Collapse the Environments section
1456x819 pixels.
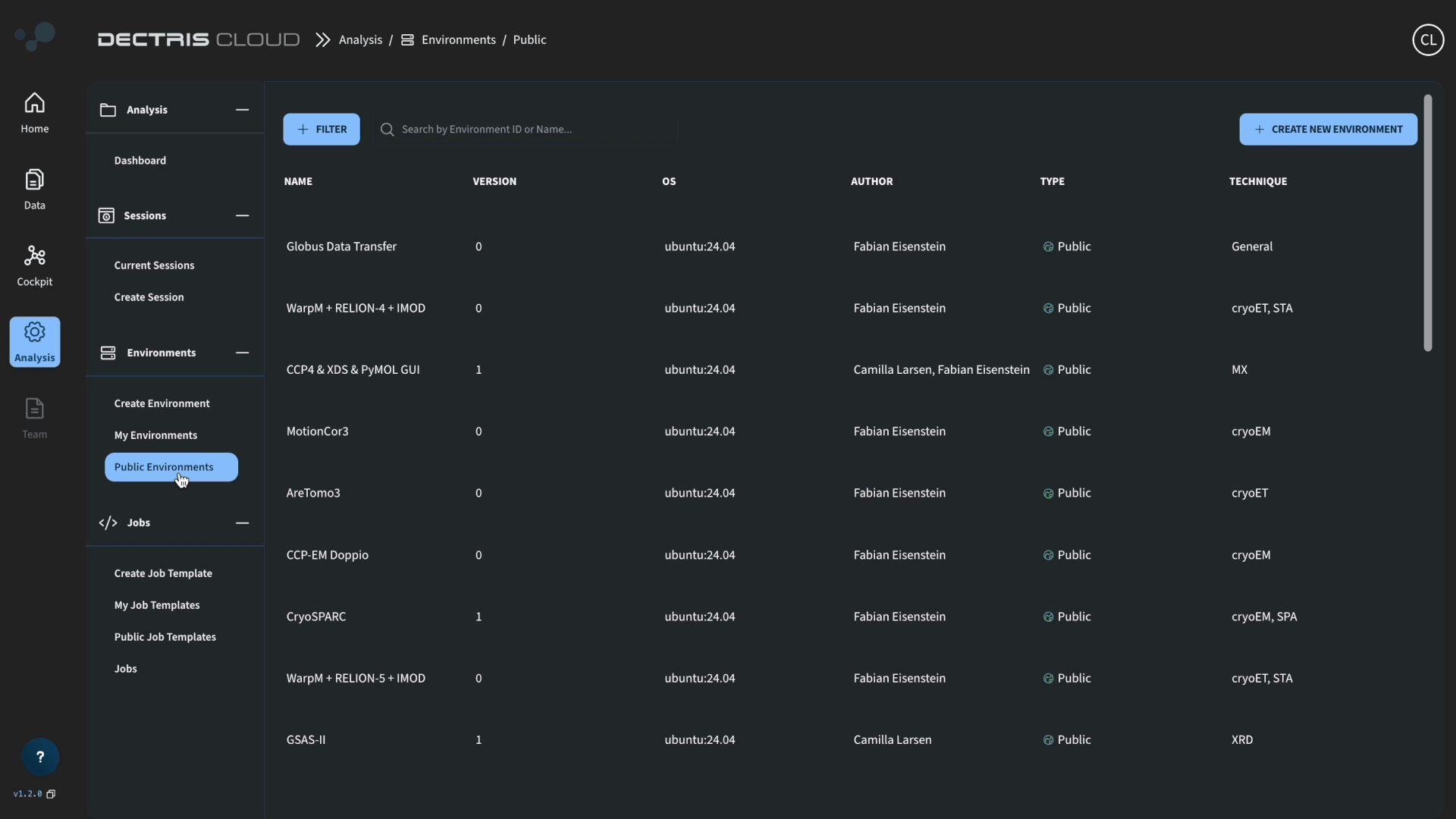pos(242,353)
